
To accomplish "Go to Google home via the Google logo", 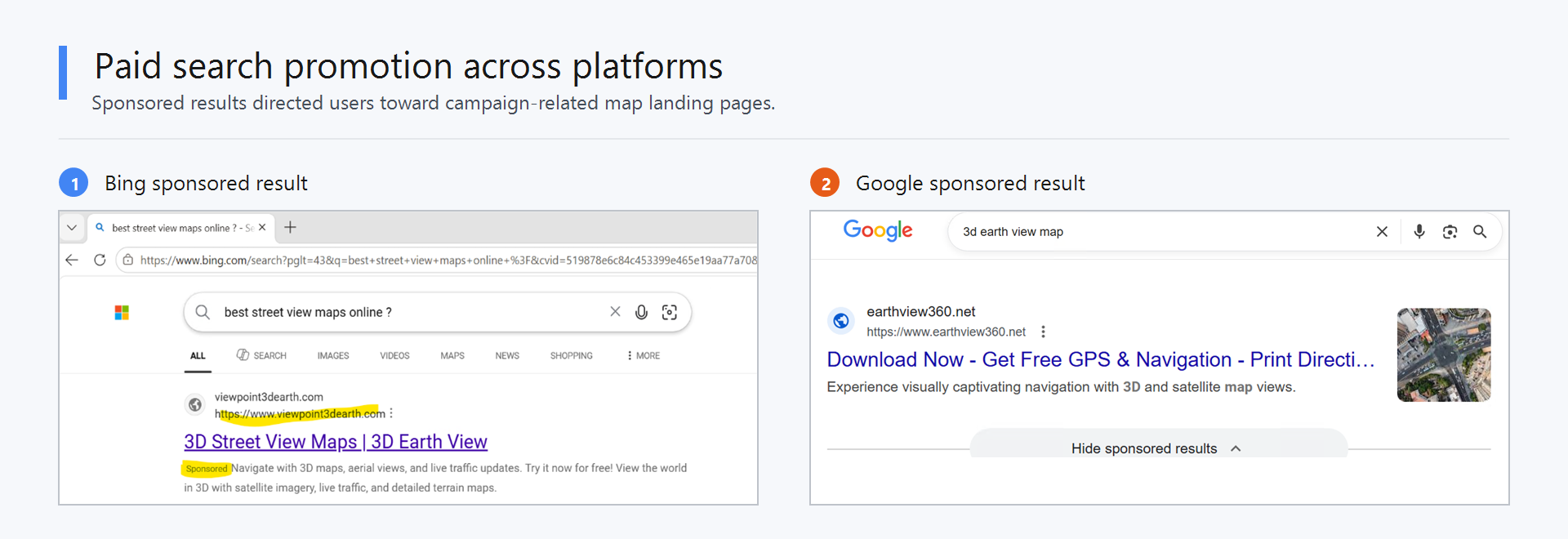I will pyautogui.click(x=878, y=231).
